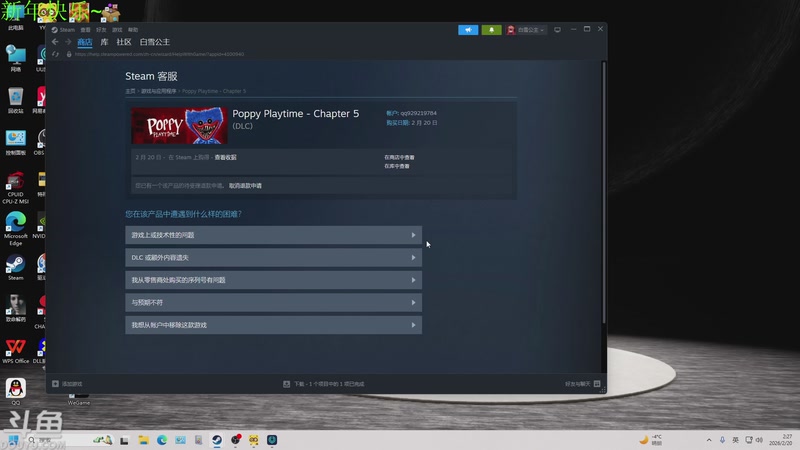This screenshot has width=800, height=450.
Task: Click the Steam page vertical scrollbar
Action: pyautogui.click(x=604, y=192)
